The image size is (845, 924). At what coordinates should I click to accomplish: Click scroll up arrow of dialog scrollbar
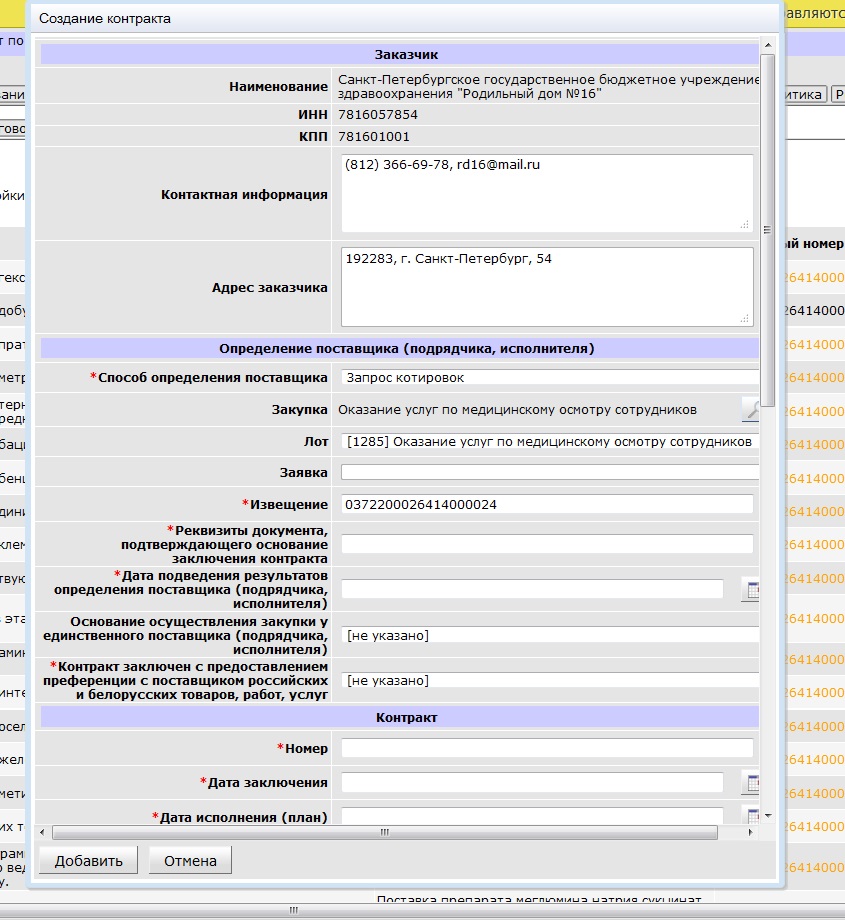(x=768, y=45)
